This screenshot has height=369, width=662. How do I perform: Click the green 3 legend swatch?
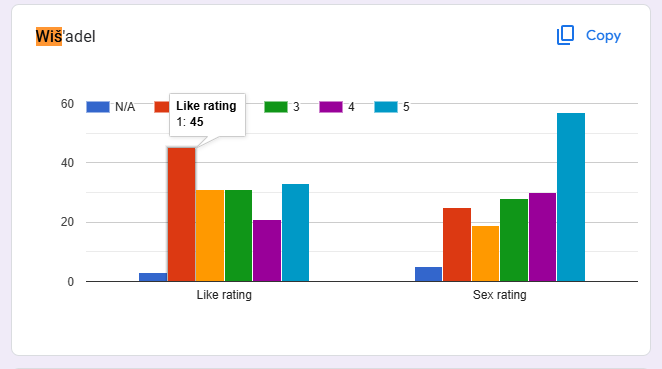point(276,107)
